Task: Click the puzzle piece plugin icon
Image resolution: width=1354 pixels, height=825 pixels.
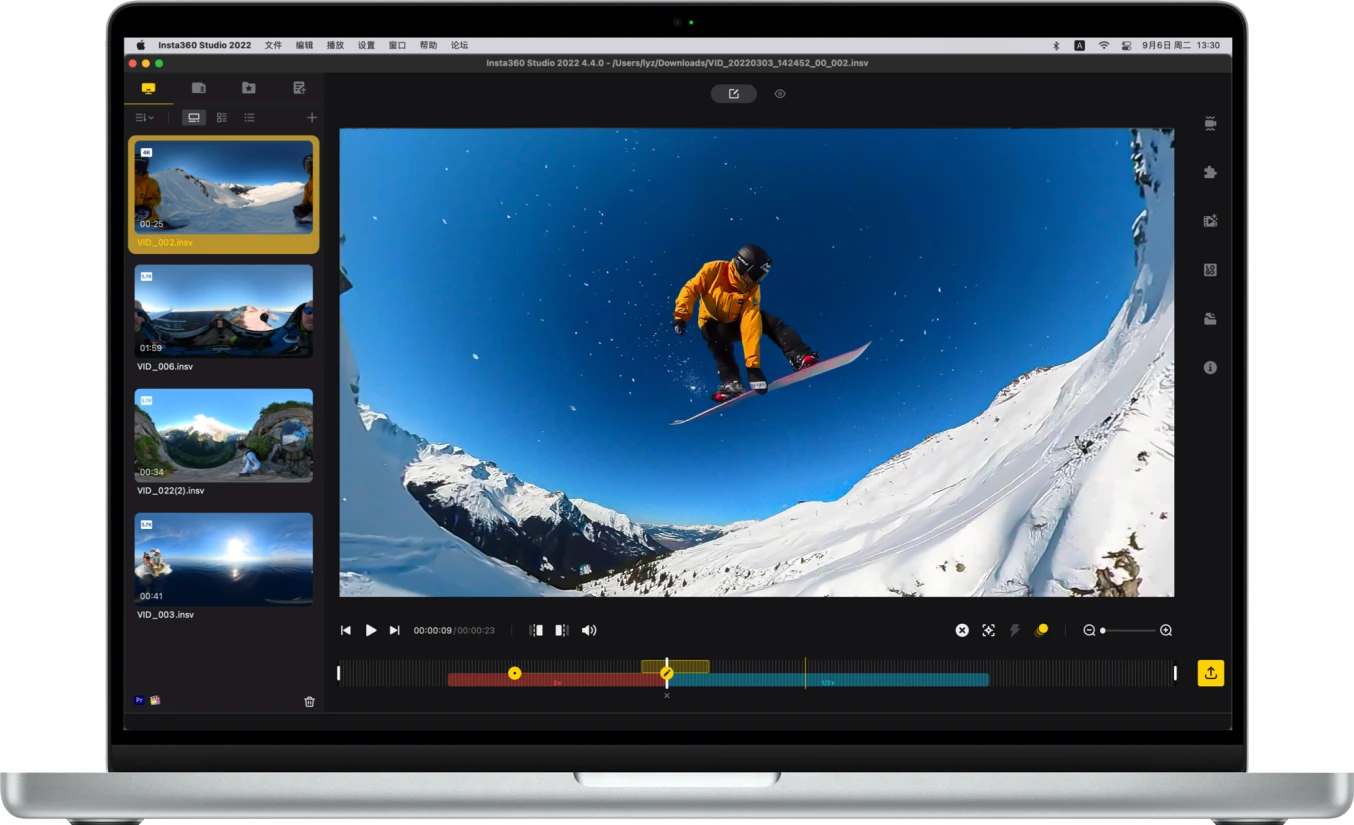Action: (1210, 172)
